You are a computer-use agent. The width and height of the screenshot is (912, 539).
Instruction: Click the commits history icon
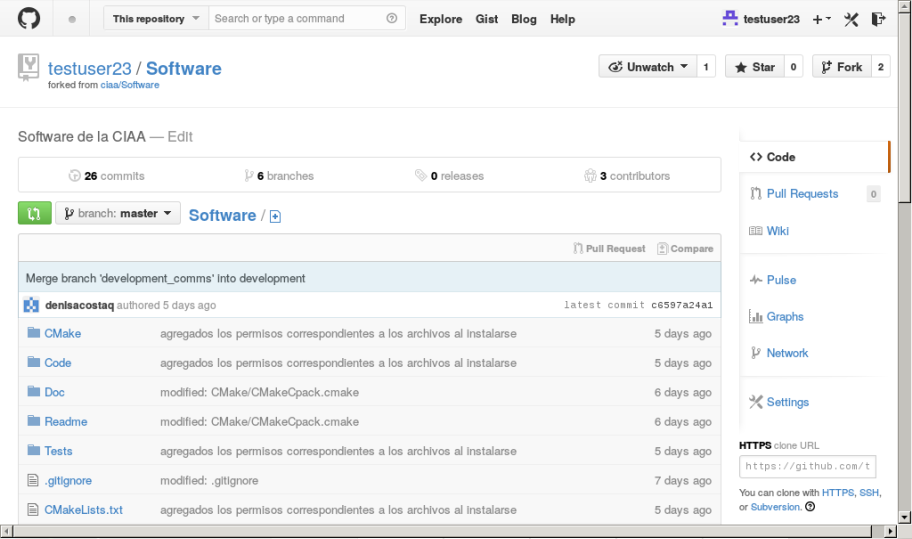74,176
